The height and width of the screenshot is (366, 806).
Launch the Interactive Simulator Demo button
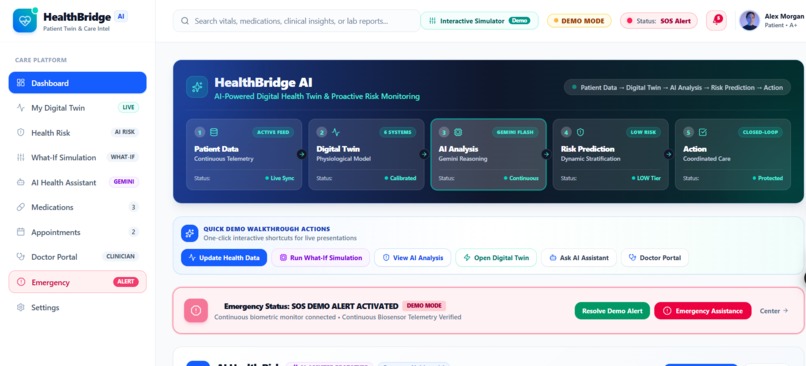(480, 21)
